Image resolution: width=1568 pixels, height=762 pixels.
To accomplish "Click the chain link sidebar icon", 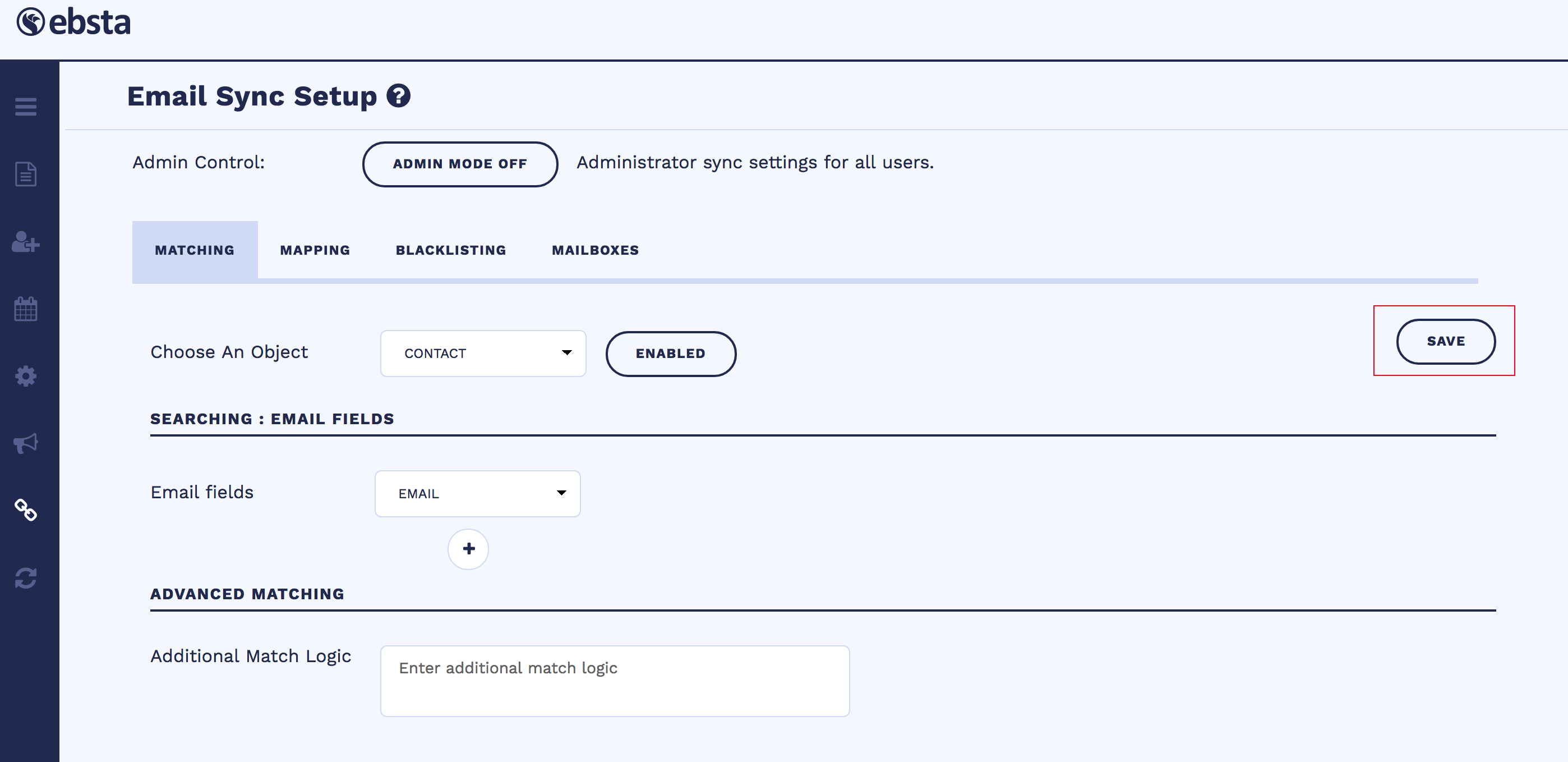I will click(26, 510).
